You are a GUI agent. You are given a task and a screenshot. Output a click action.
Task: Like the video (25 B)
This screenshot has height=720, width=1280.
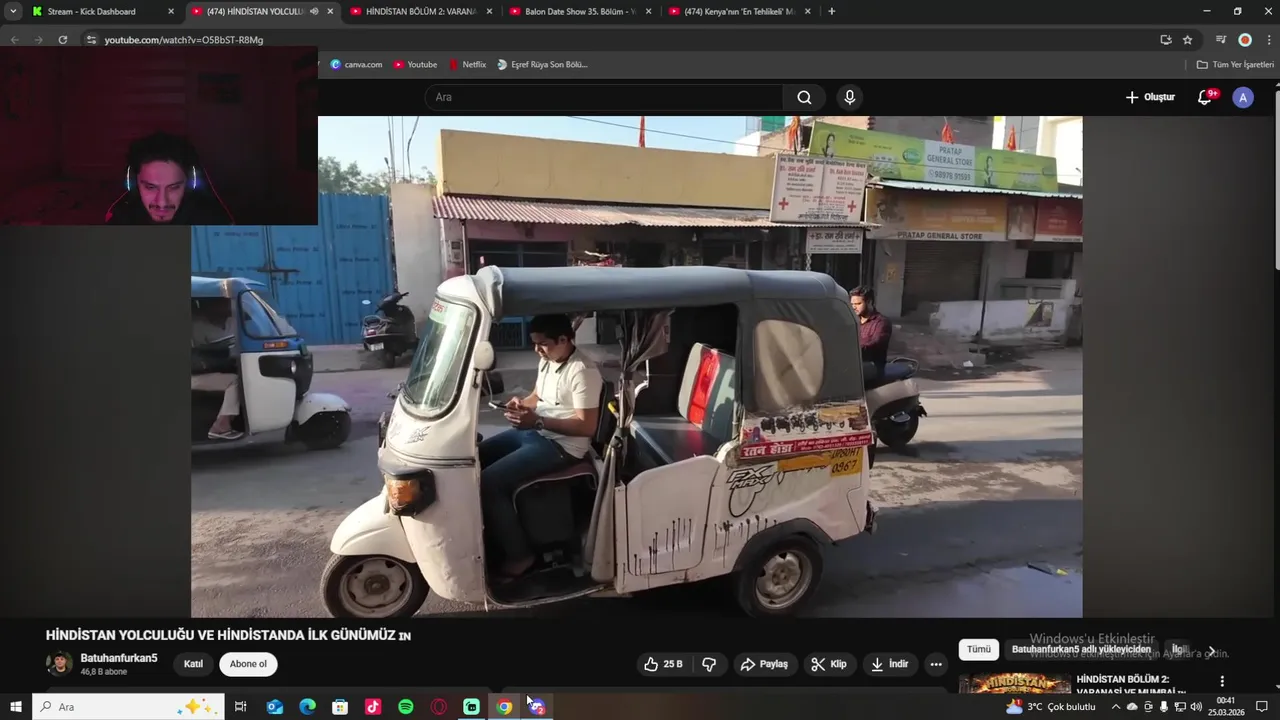663,664
